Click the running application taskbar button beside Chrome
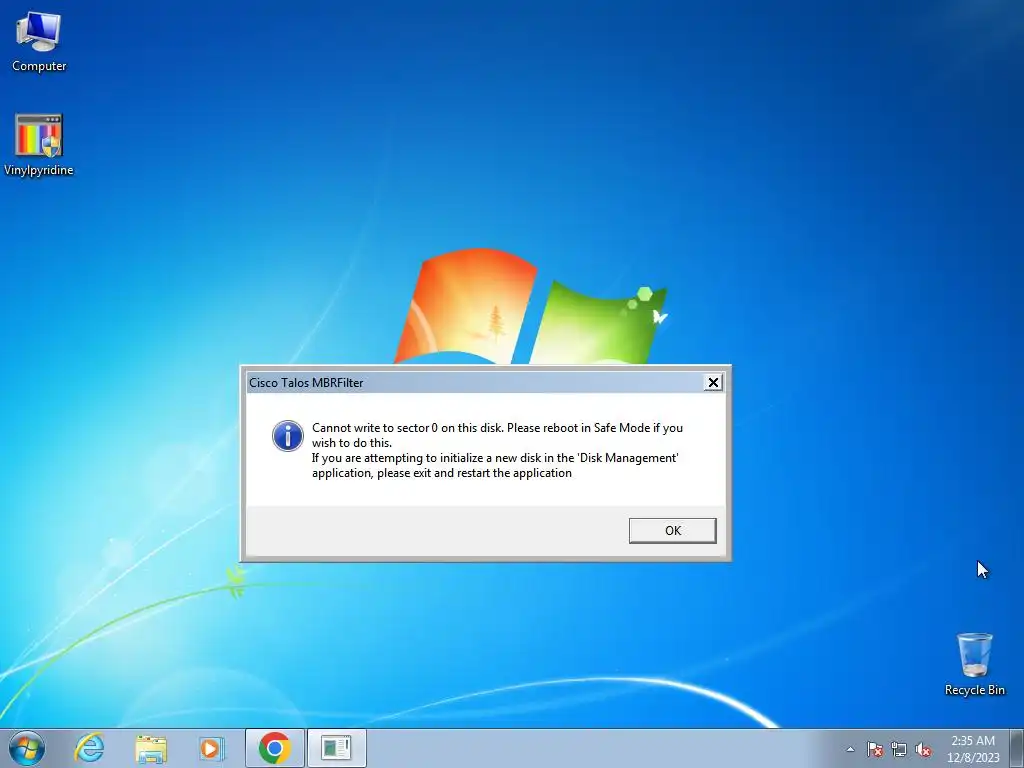The height and width of the screenshot is (768, 1024). [336, 748]
